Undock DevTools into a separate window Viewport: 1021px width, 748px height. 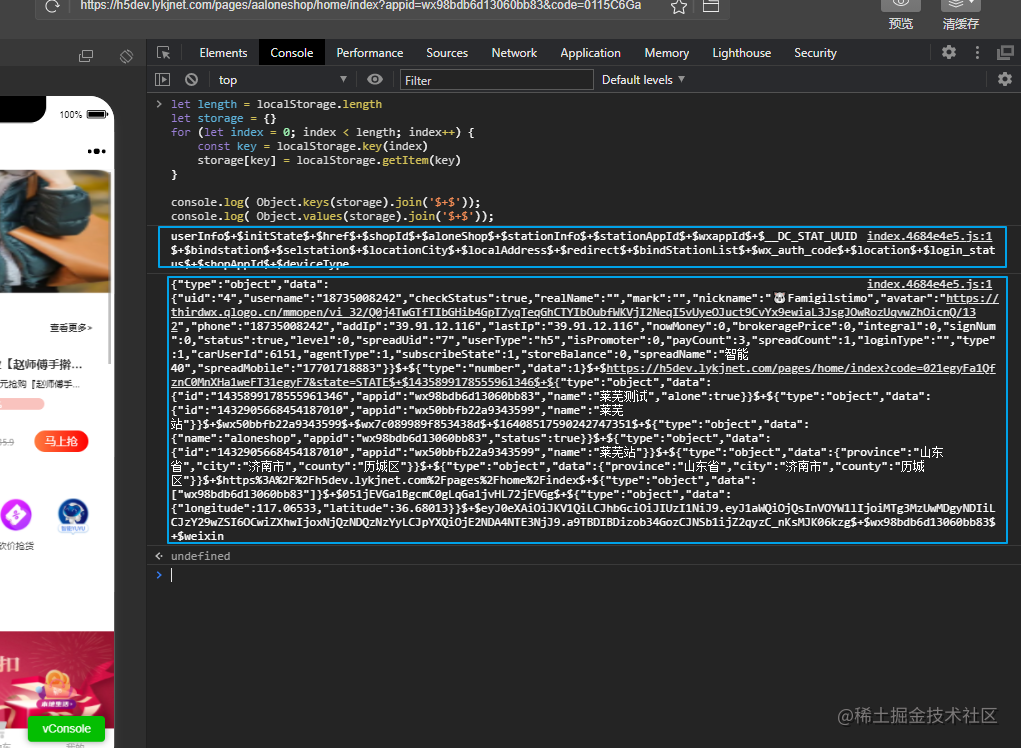1005,52
